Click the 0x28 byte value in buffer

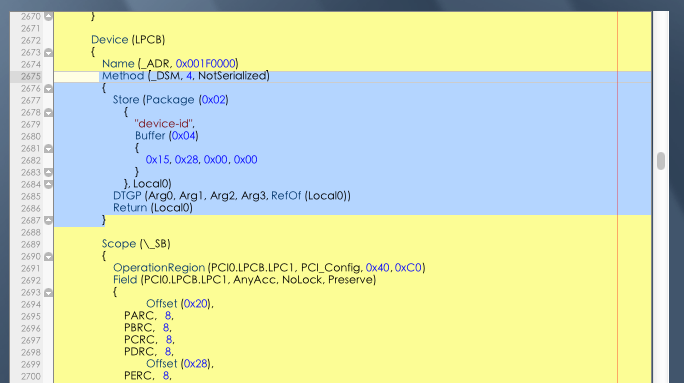click(x=186, y=160)
